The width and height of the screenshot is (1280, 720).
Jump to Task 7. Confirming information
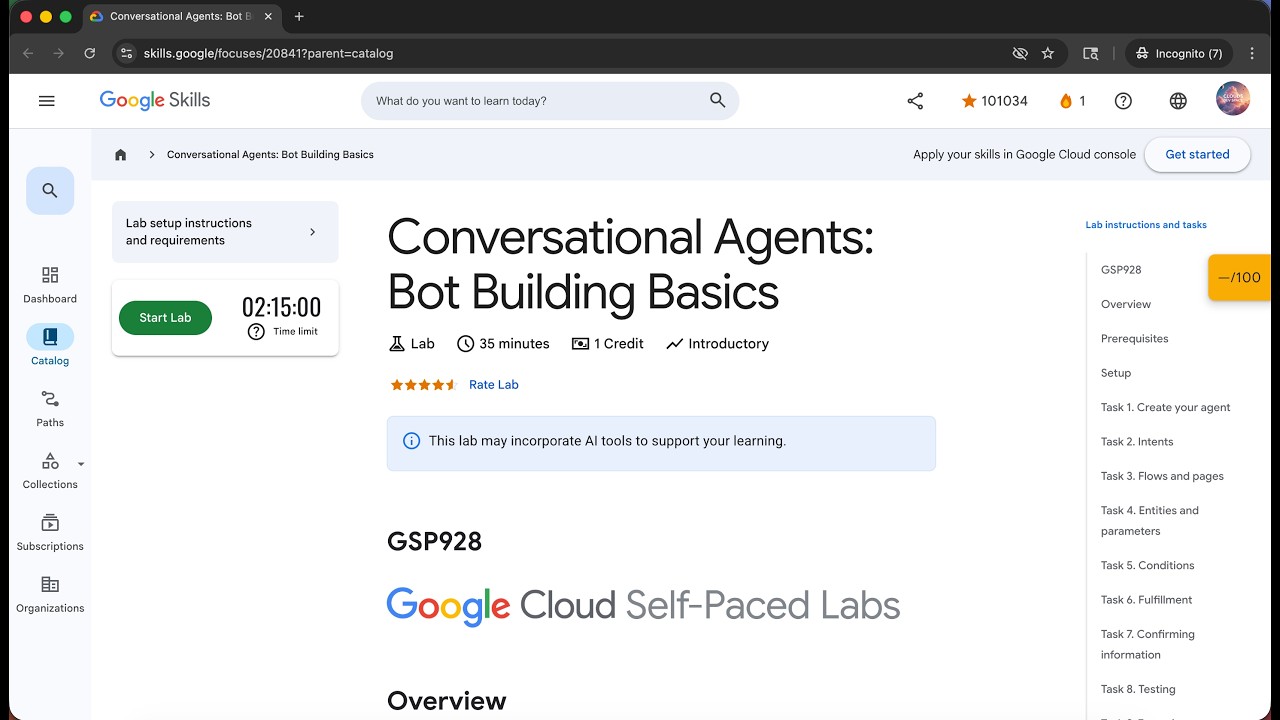[x=1148, y=645]
